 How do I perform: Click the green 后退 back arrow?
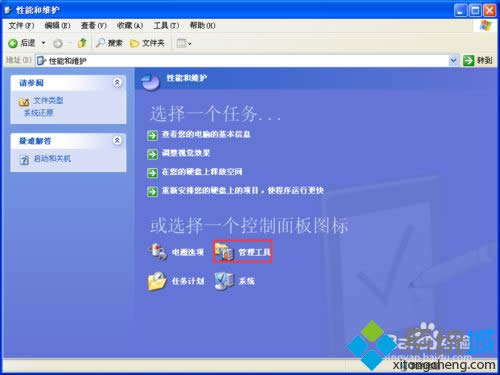(13, 43)
